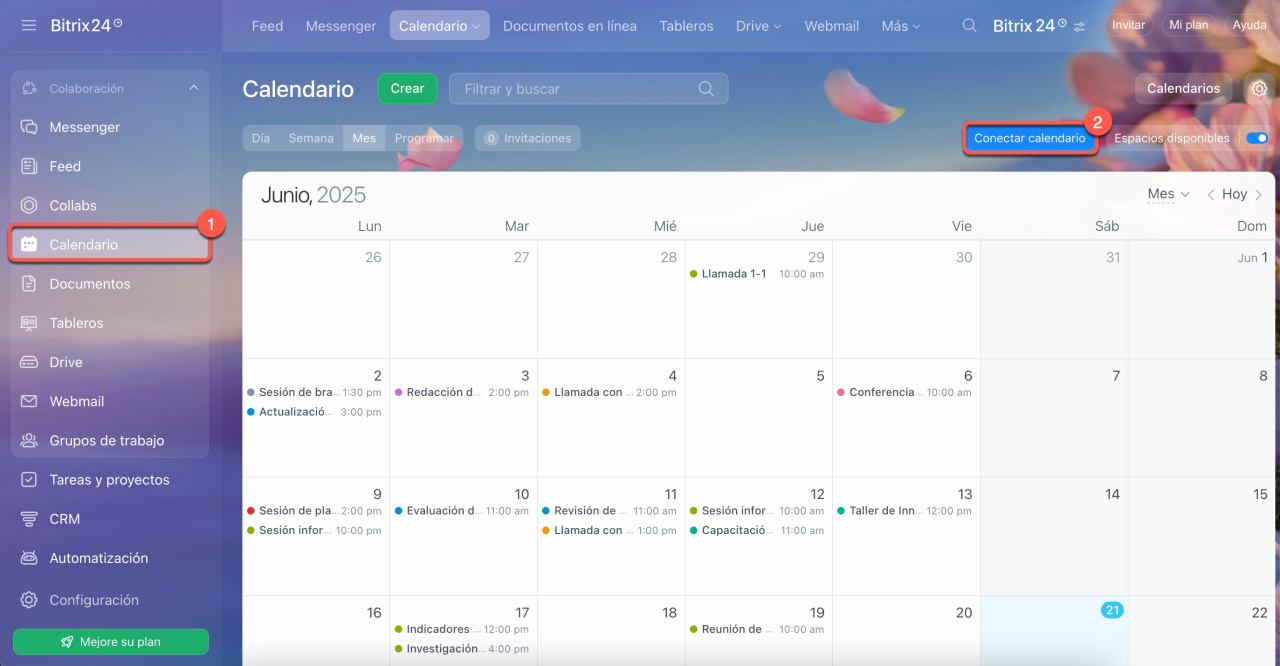Expand the Más menu in the top navigation
The image size is (1280, 666).
click(901, 26)
